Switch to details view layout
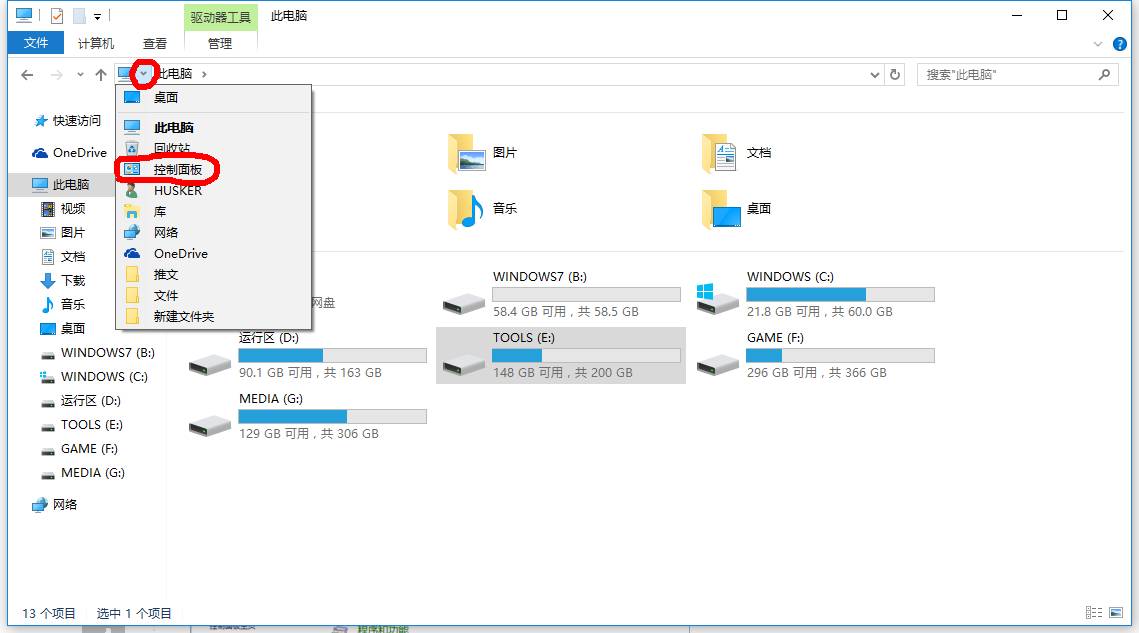1139x633 pixels. (1091, 613)
